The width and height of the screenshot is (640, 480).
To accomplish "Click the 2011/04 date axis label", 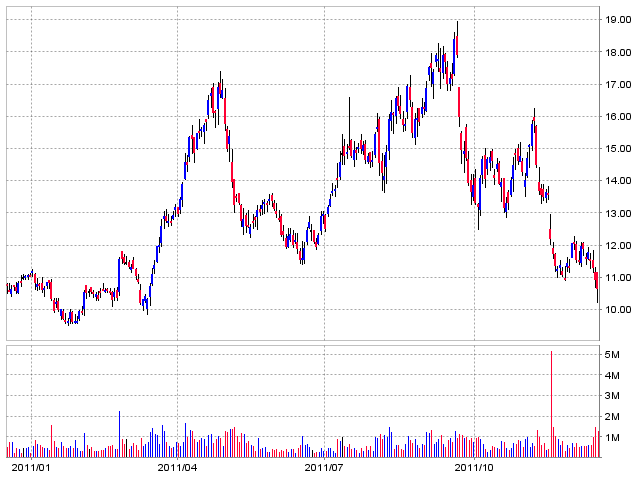I will 177,467.
